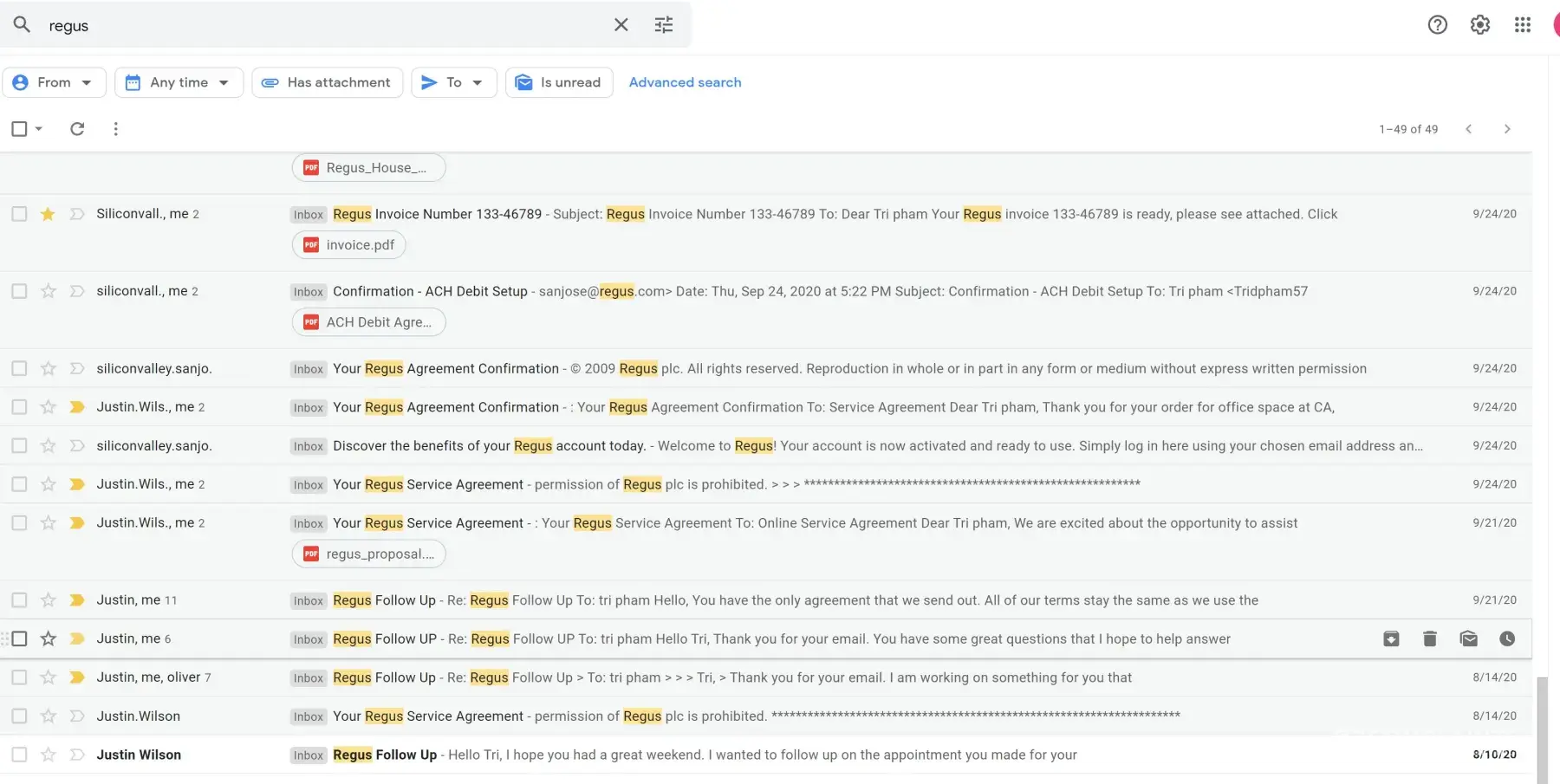The width and height of the screenshot is (1560, 784).
Task: Open Gmail settings gear
Action: [x=1479, y=25]
